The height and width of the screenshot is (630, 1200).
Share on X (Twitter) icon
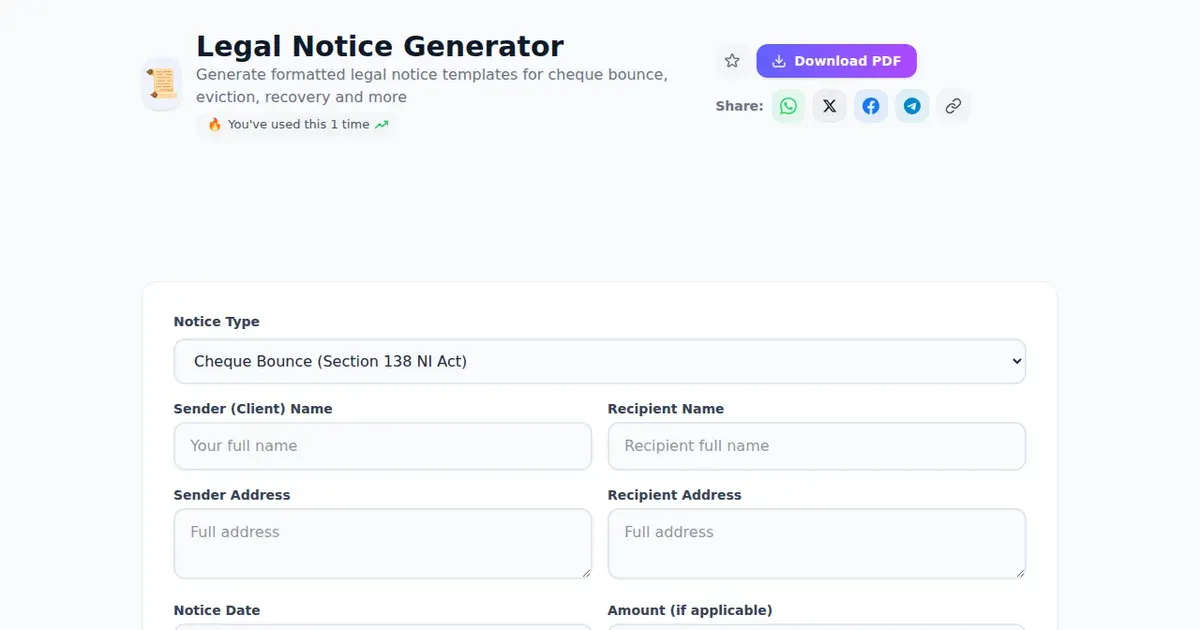tap(830, 106)
